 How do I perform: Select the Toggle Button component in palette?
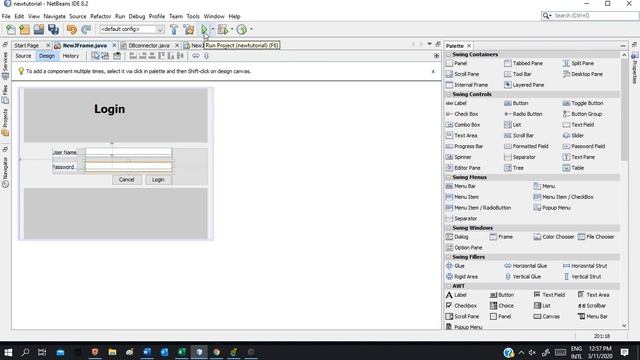[583, 103]
